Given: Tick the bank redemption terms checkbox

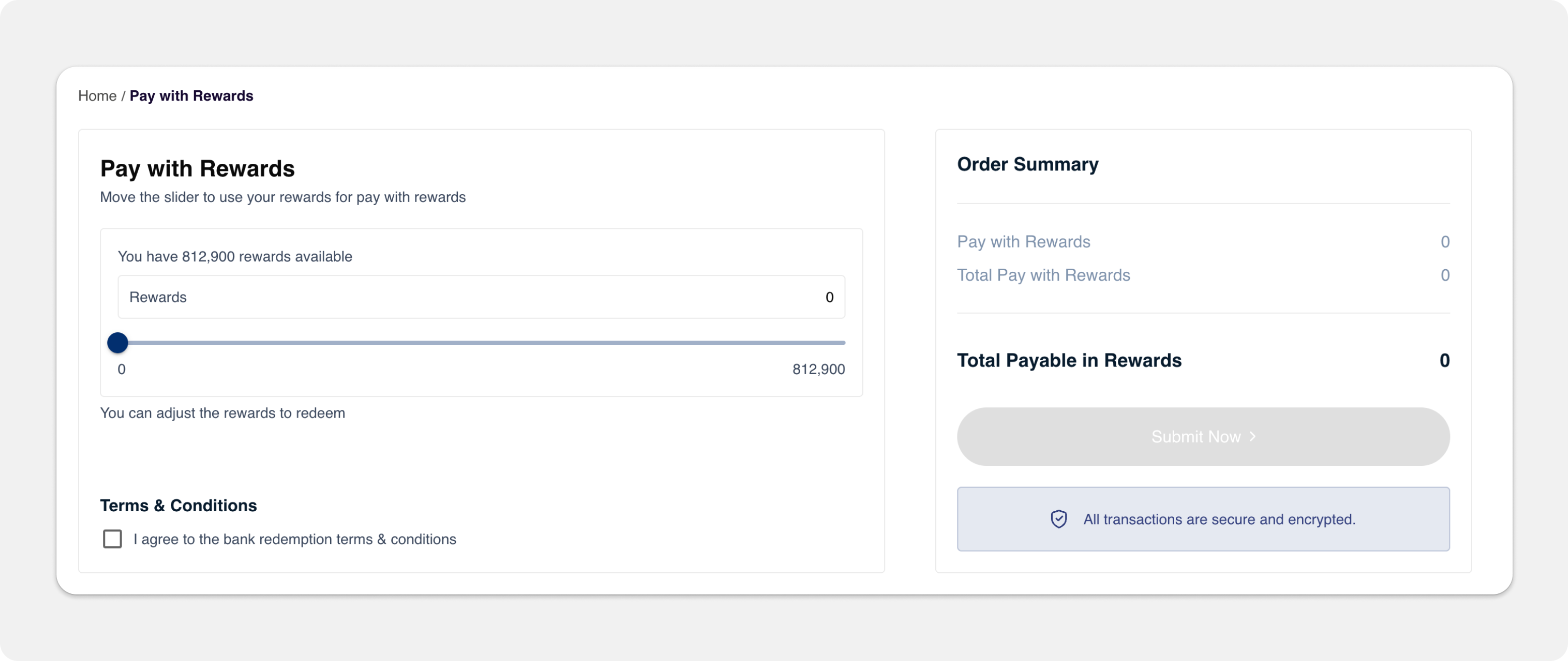Looking at the screenshot, I should click(112, 539).
